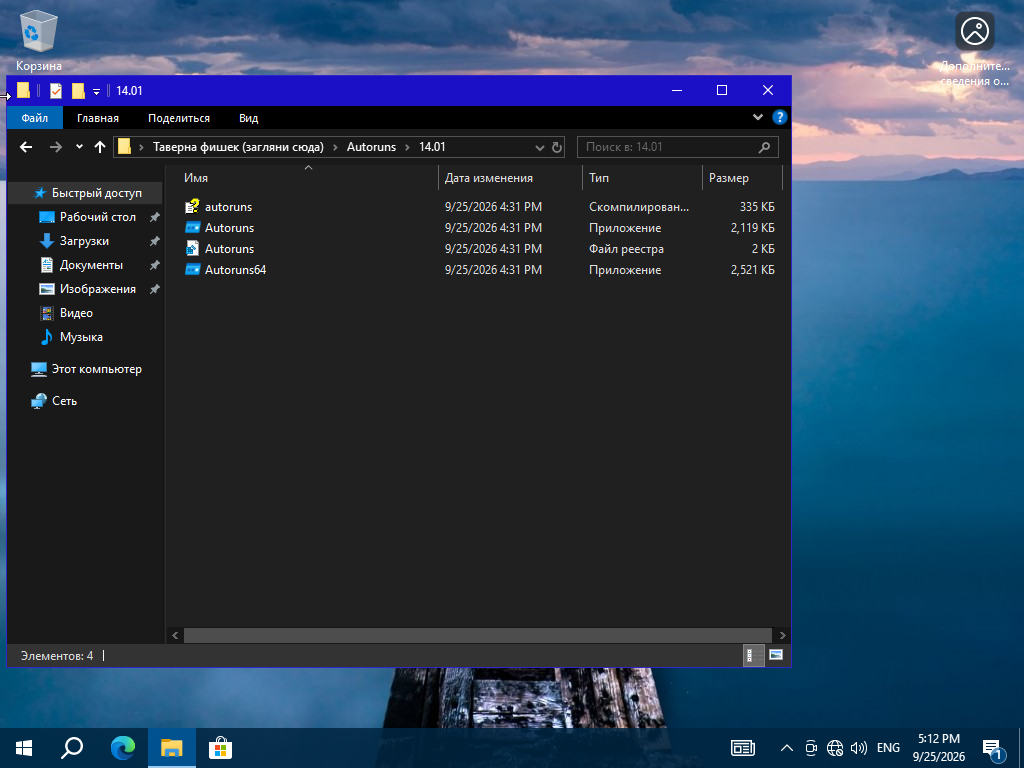
Task: Open taskbar Search
Action: (x=72, y=748)
